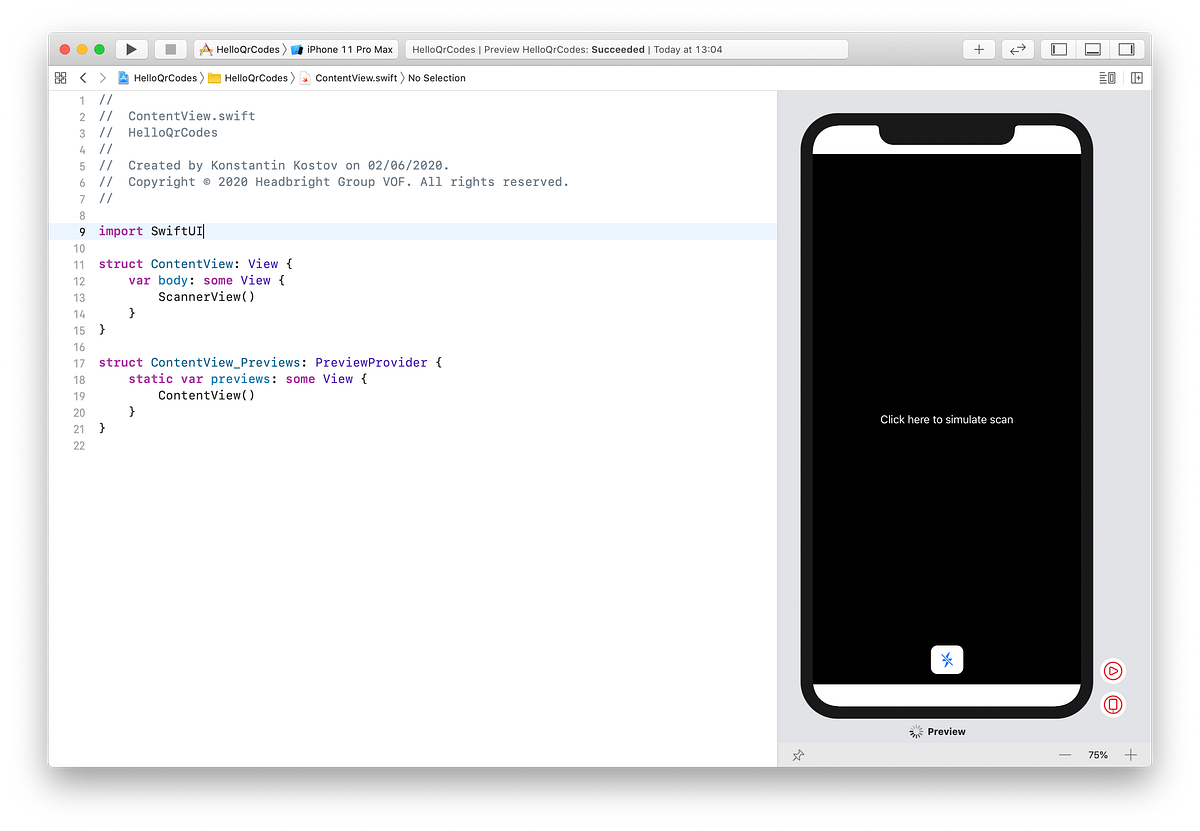Screen dimensions: 1200x831
Task: Place cursor on the import SwiftUI line
Action: point(150,231)
